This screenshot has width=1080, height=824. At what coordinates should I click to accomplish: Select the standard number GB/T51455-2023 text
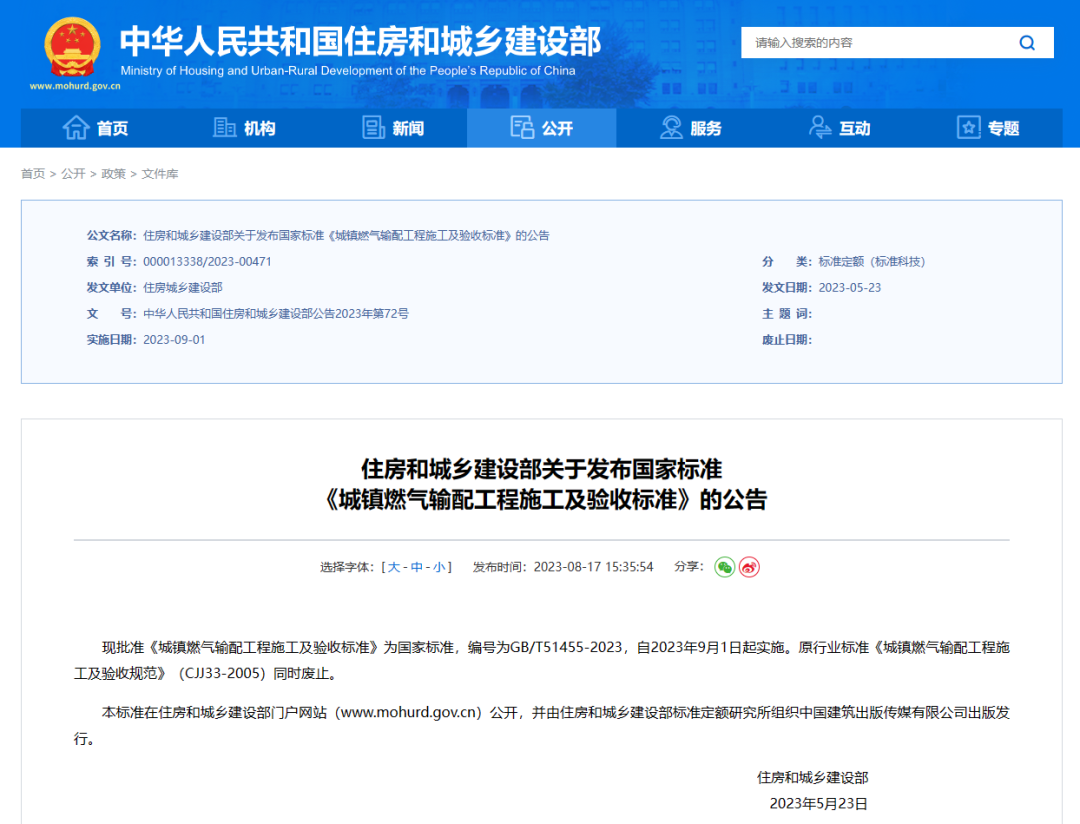(566, 647)
